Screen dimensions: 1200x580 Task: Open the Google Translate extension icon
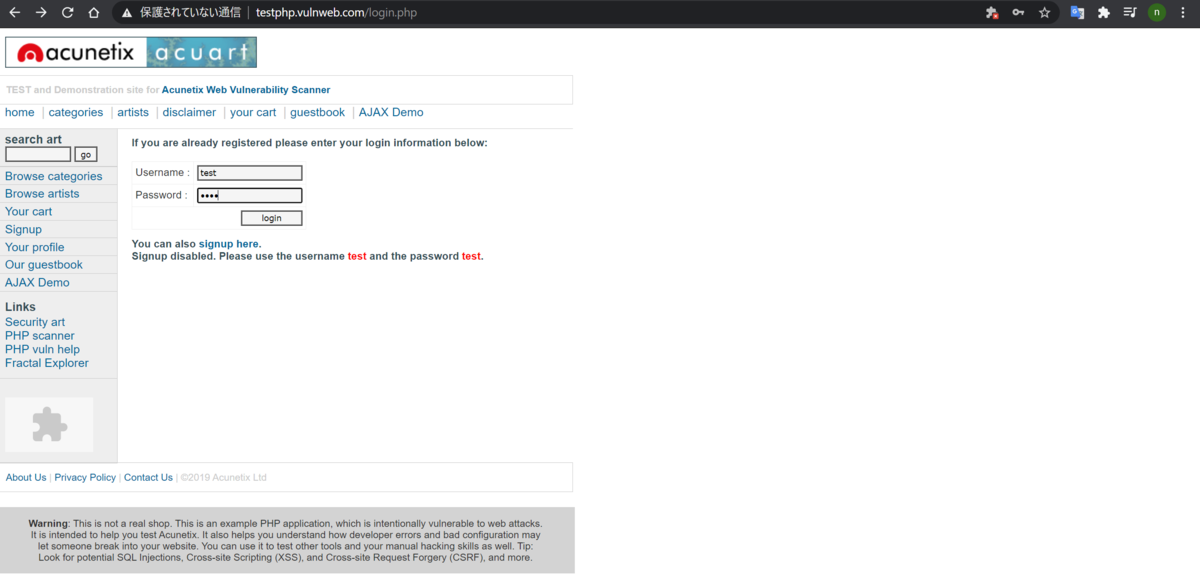1078,13
